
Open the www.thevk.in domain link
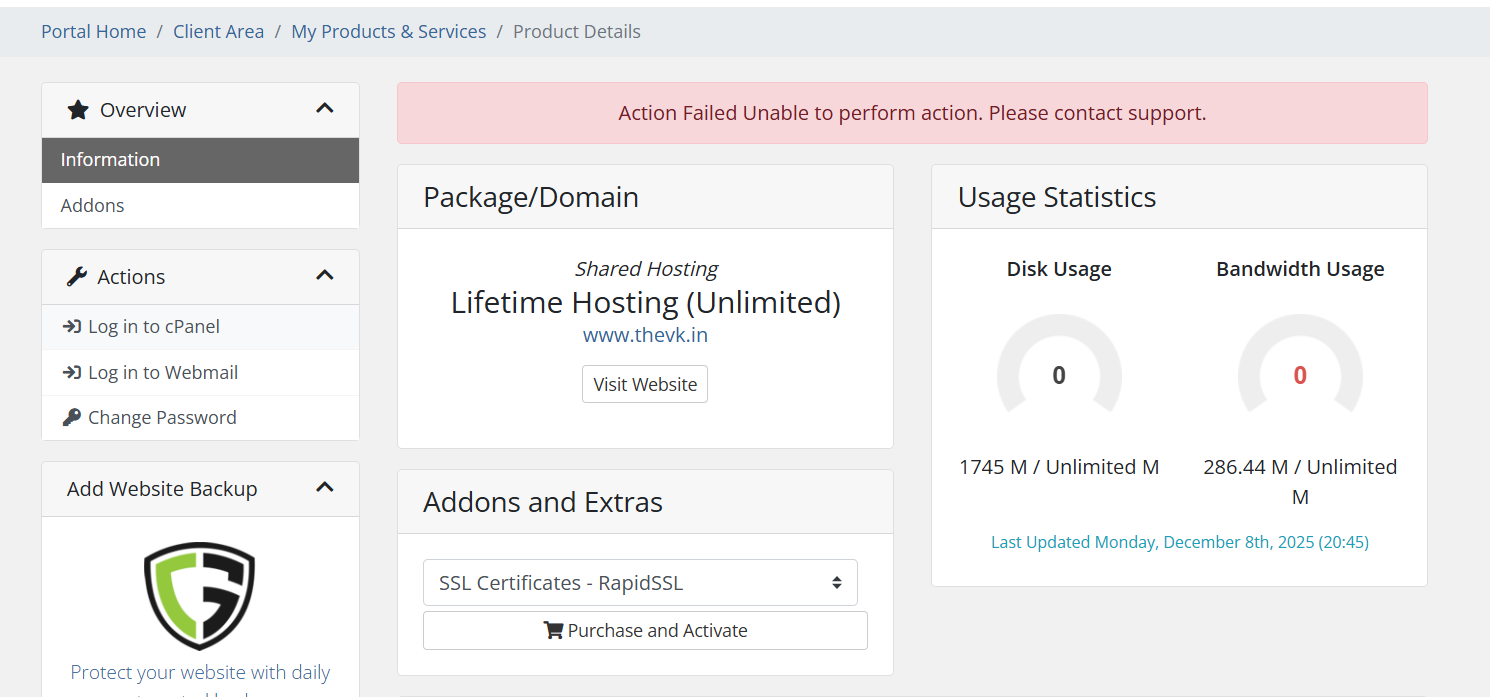(645, 336)
